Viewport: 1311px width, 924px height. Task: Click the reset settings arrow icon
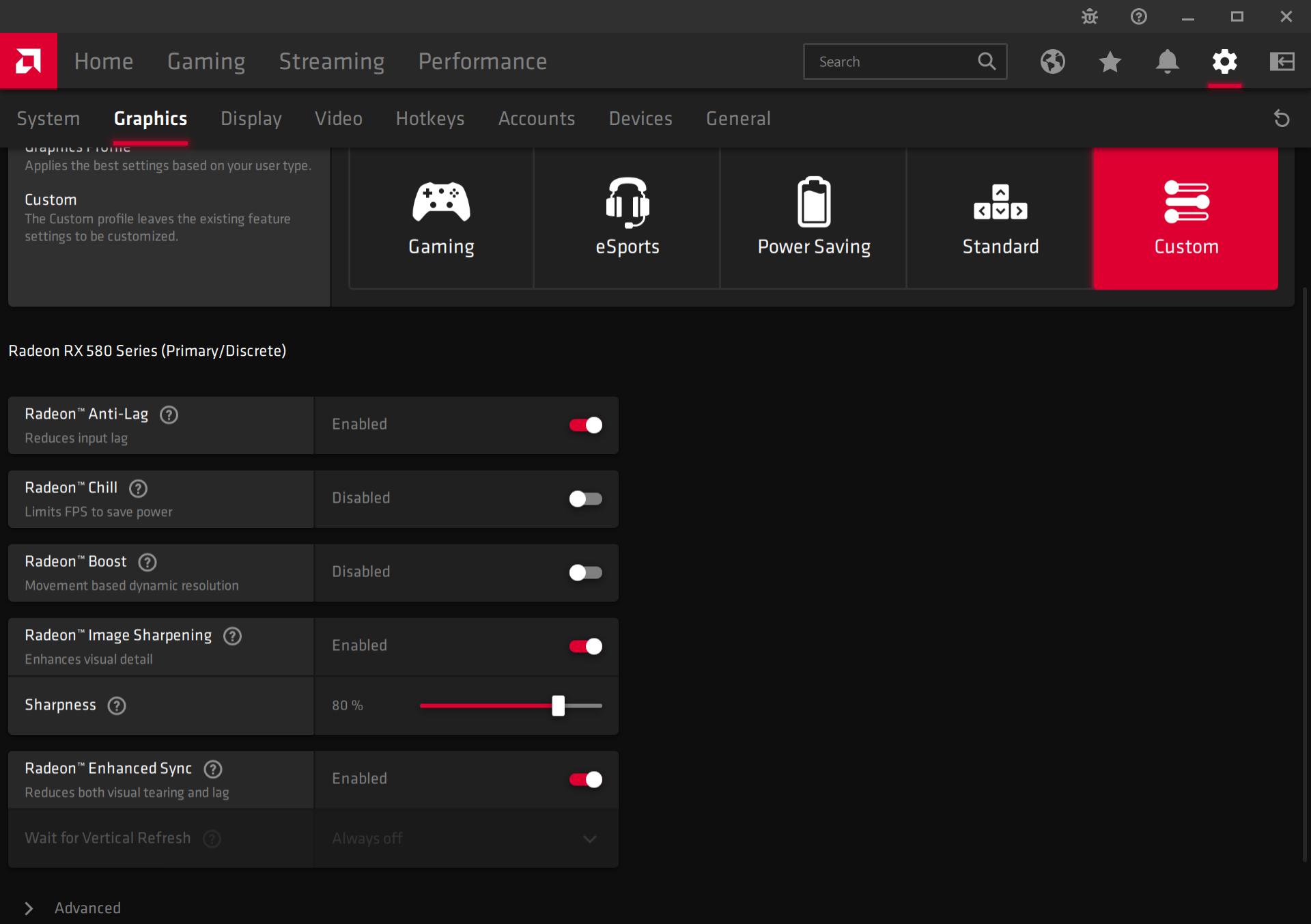pyautogui.click(x=1282, y=118)
